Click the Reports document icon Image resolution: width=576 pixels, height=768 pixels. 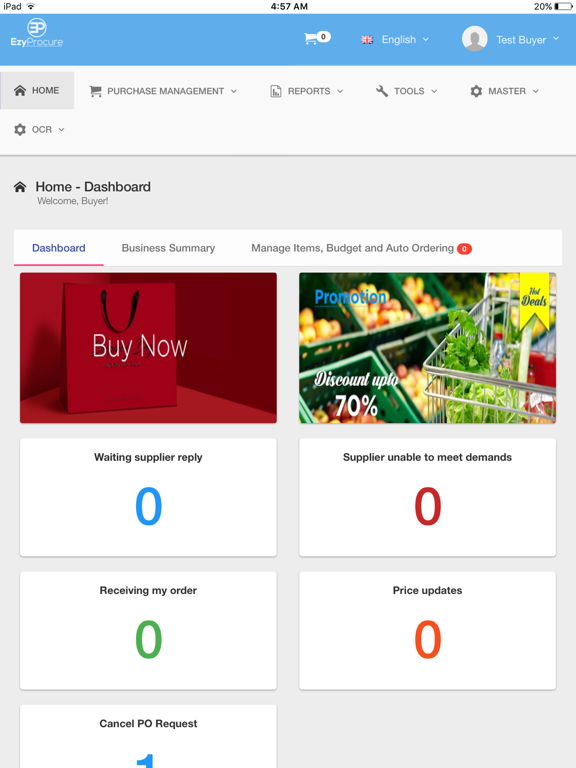(x=276, y=91)
